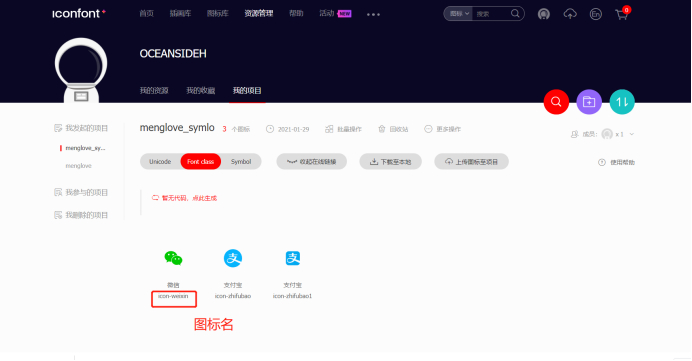Image resolution: width=692 pixels, height=361 pixels.
Task: Click the teal sort order button
Action: (x=622, y=102)
